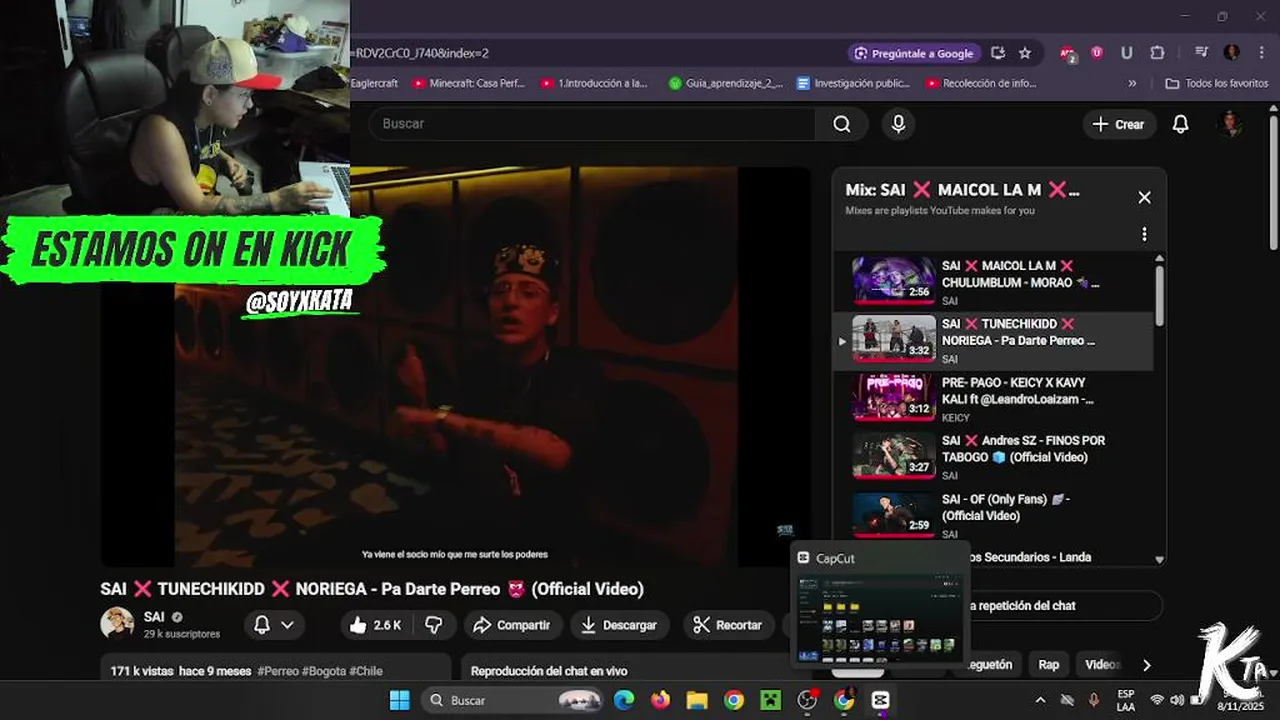Open Chrome three-dot menu

[1260, 53]
